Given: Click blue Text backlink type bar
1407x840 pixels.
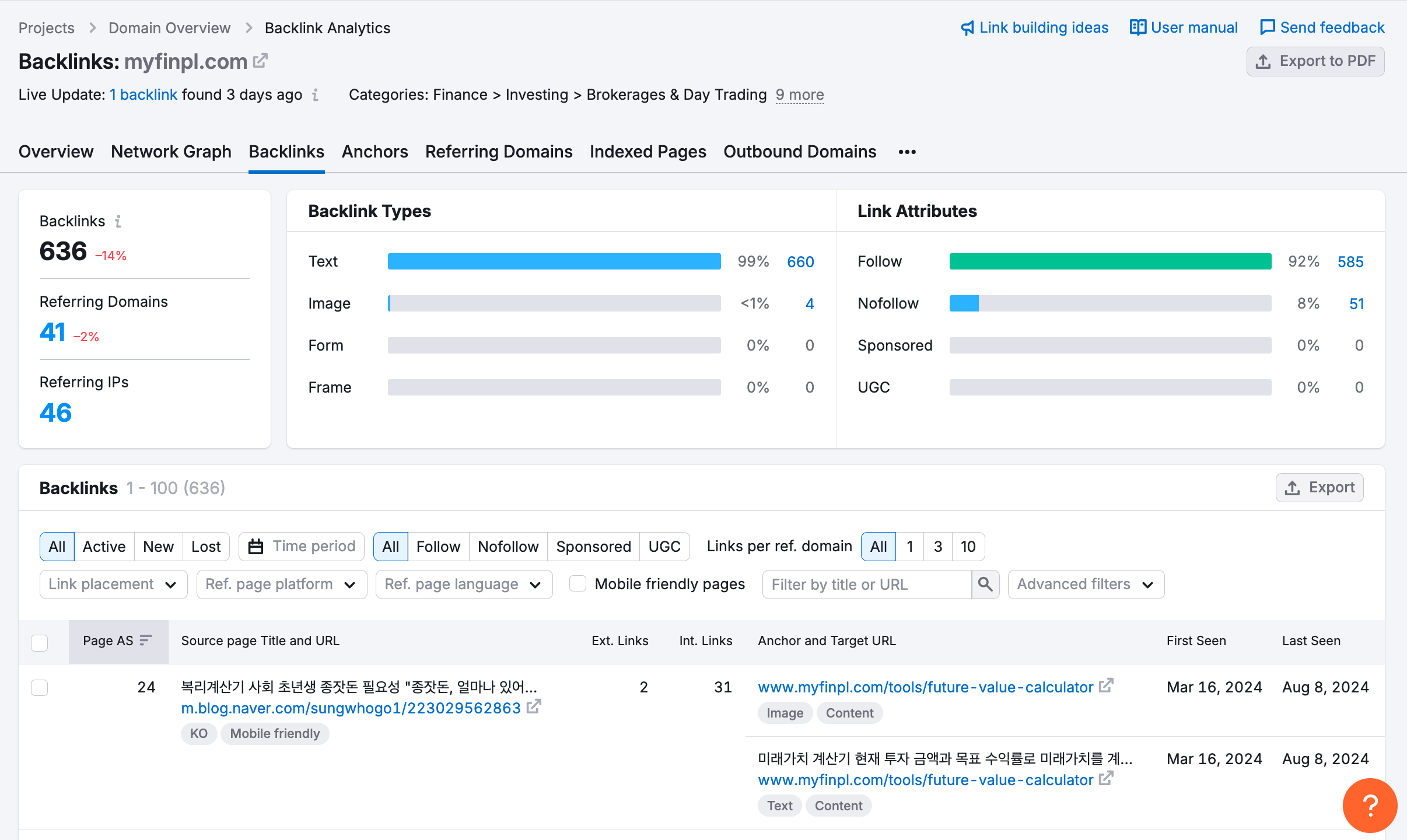Looking at the screenshot, I should pos(554,261).
